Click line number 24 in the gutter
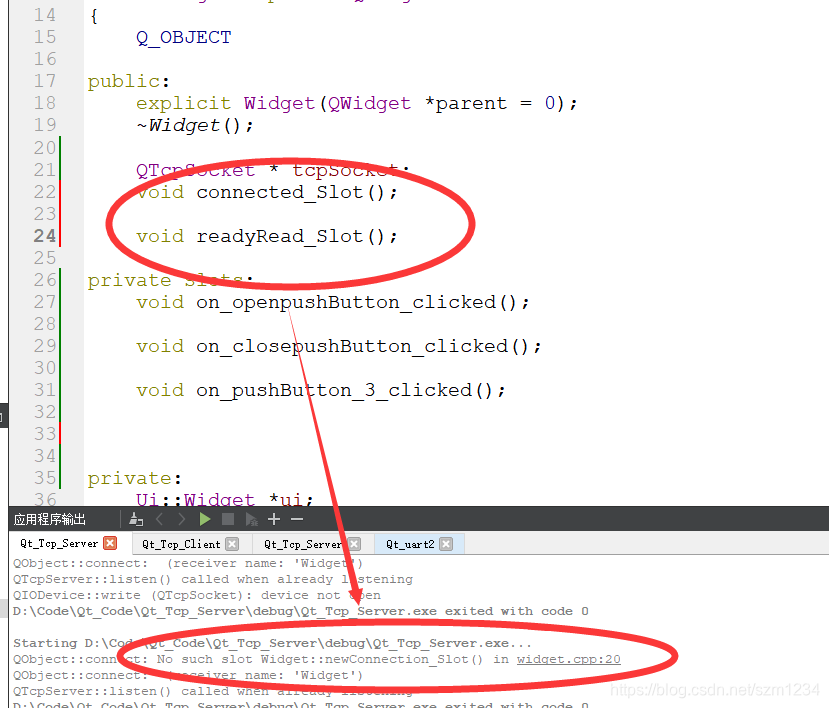This screenshot has width=829, height=708. [x=44, y=236]
